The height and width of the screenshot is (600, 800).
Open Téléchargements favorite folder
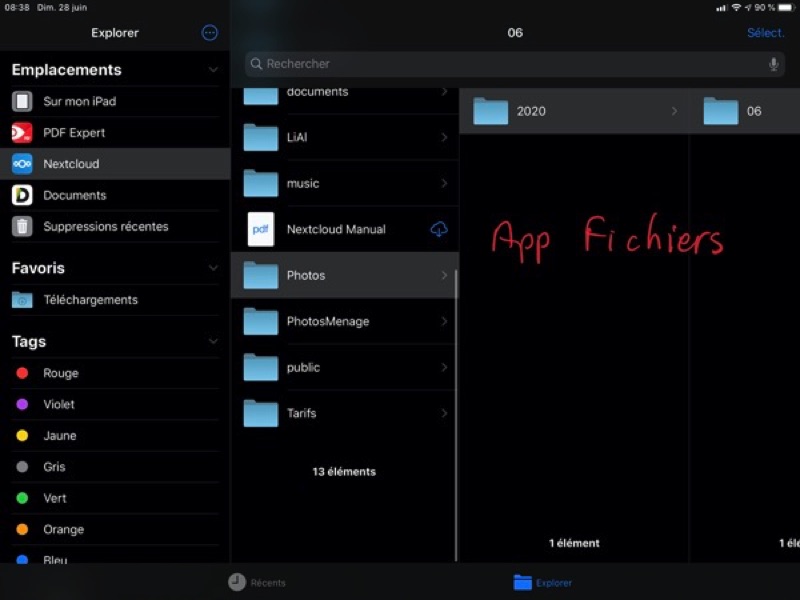click(x=90, y=300)
